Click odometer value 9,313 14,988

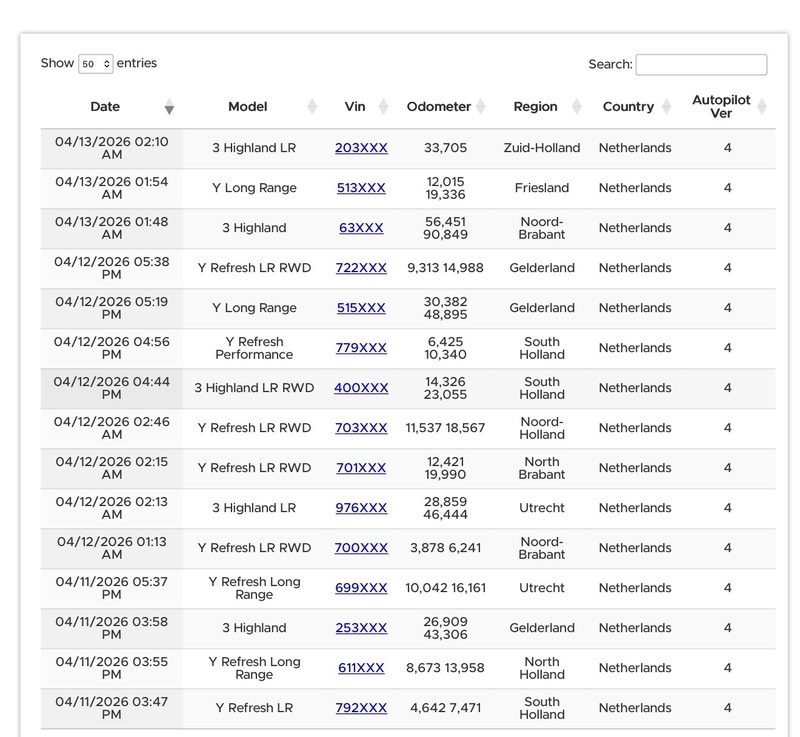pos(445,268)
